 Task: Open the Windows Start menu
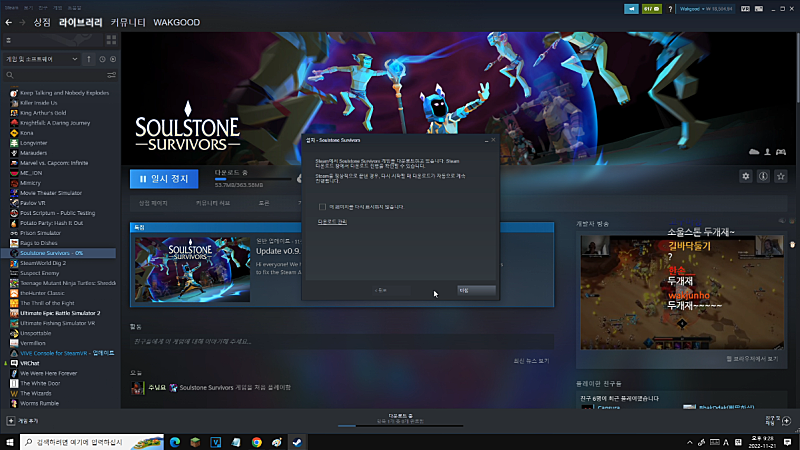[x=9, y=442]
